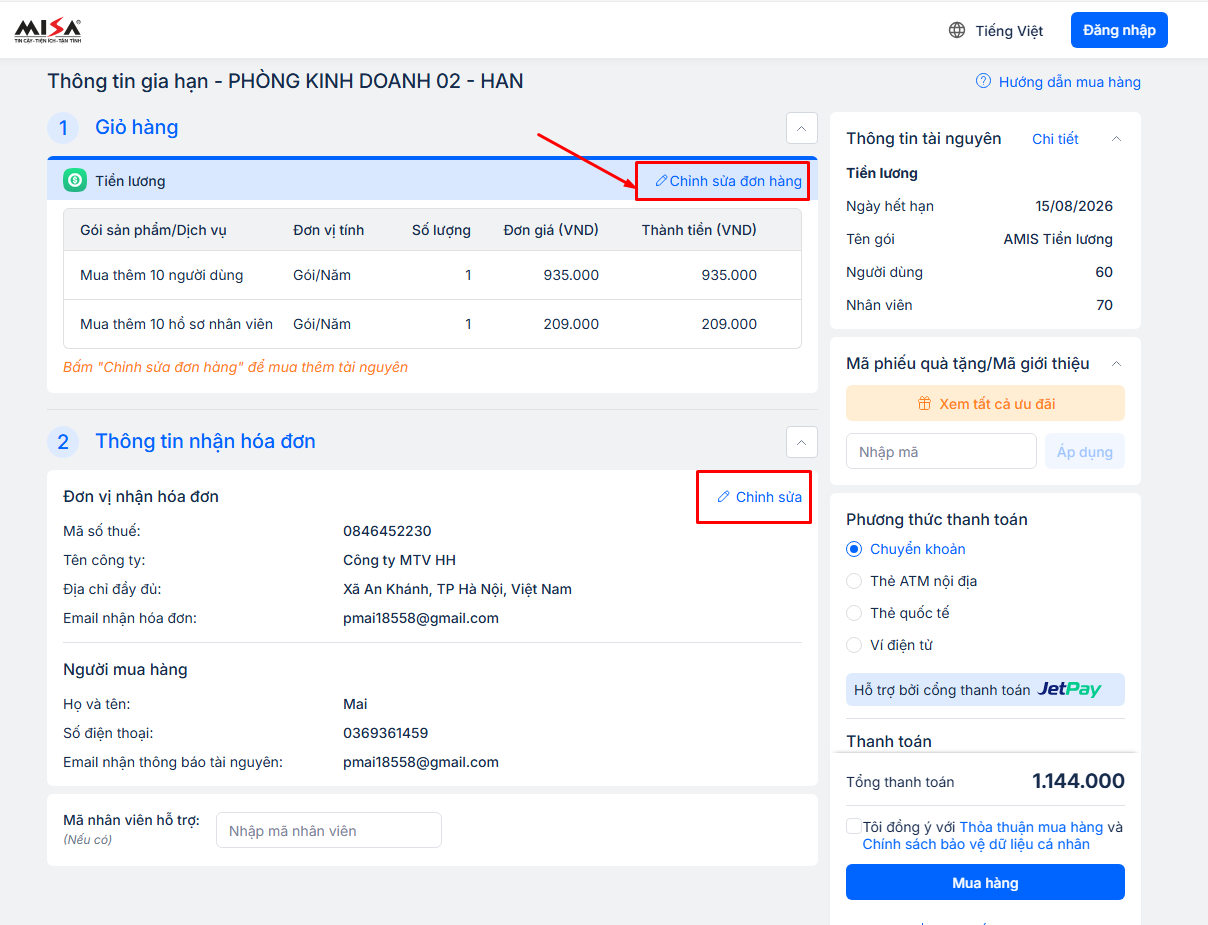Click the Mua hàng button

[x=985, y=882]
